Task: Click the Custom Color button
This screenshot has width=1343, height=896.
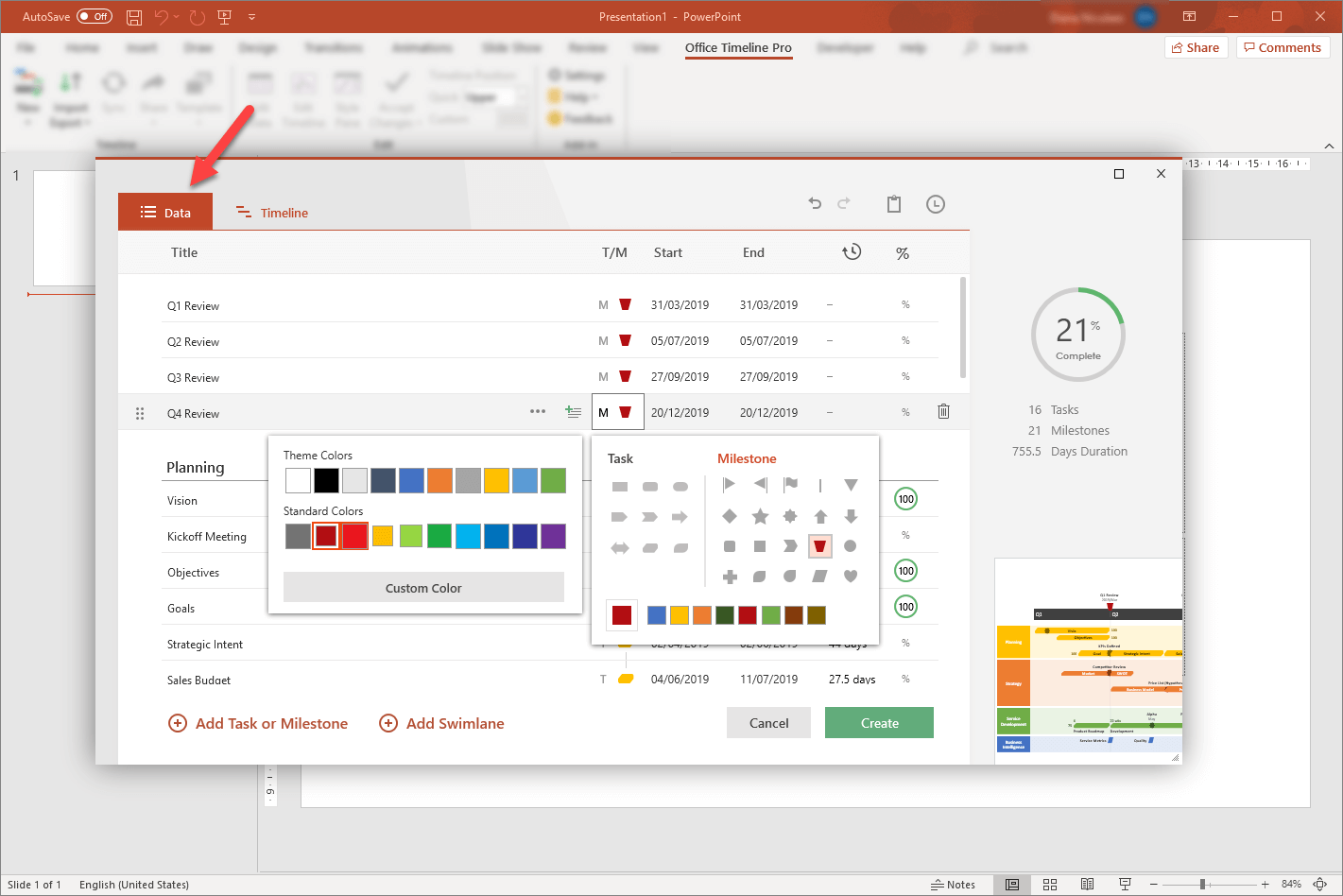Action: click(423, 588)
